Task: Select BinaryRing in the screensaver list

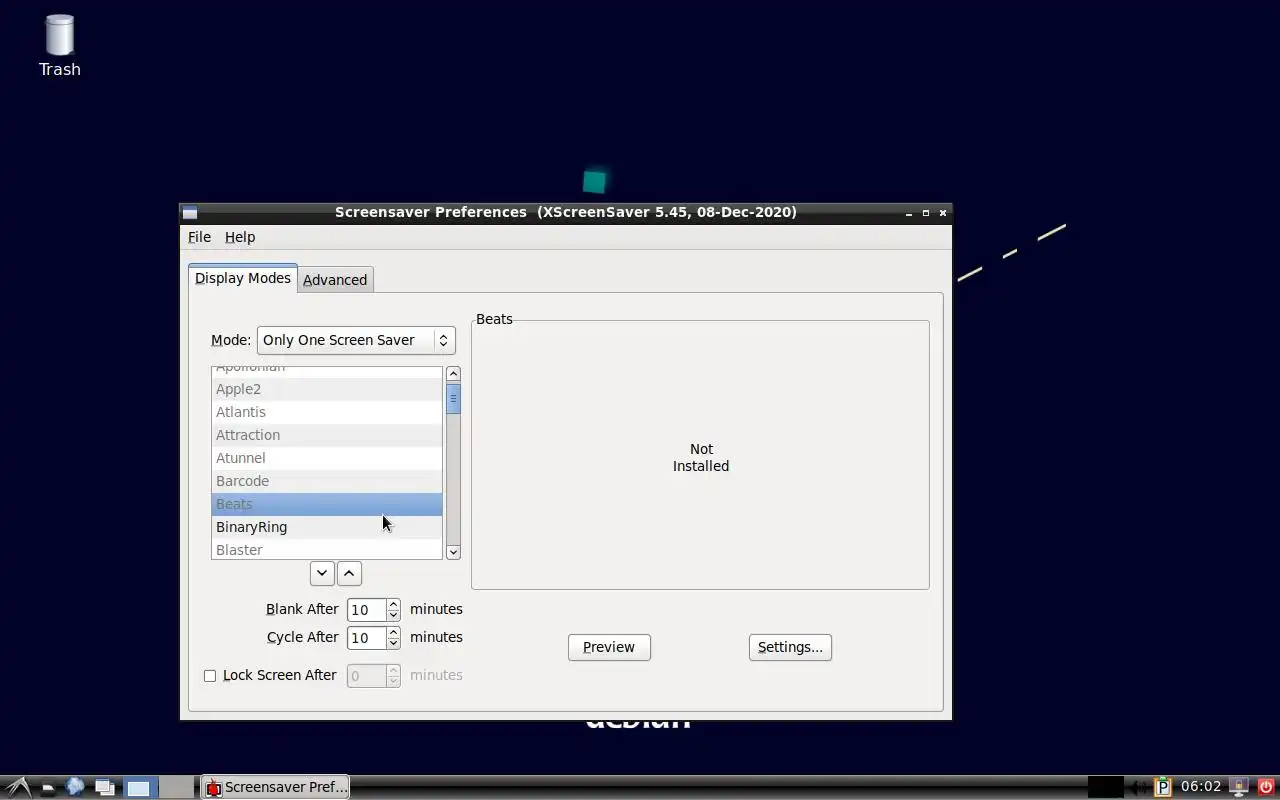Action: 327,527
